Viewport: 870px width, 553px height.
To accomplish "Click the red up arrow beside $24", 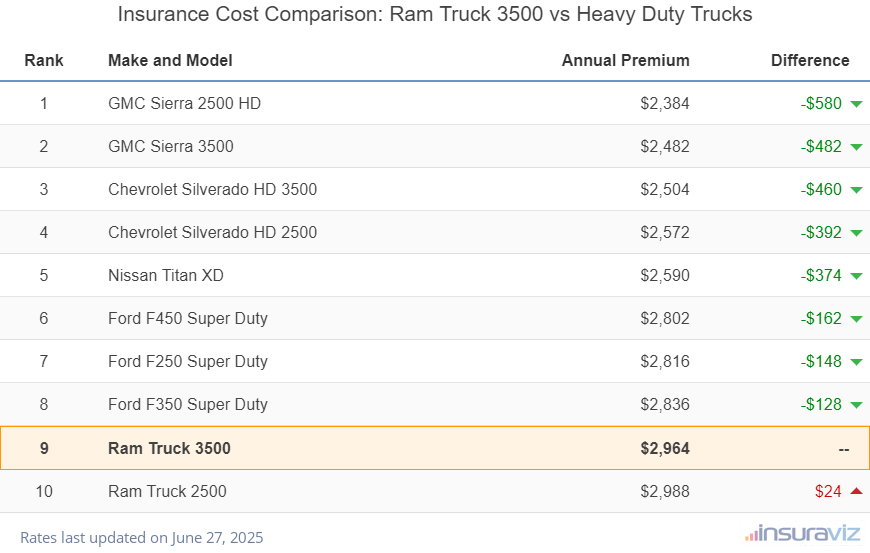I will click(856, 491).
